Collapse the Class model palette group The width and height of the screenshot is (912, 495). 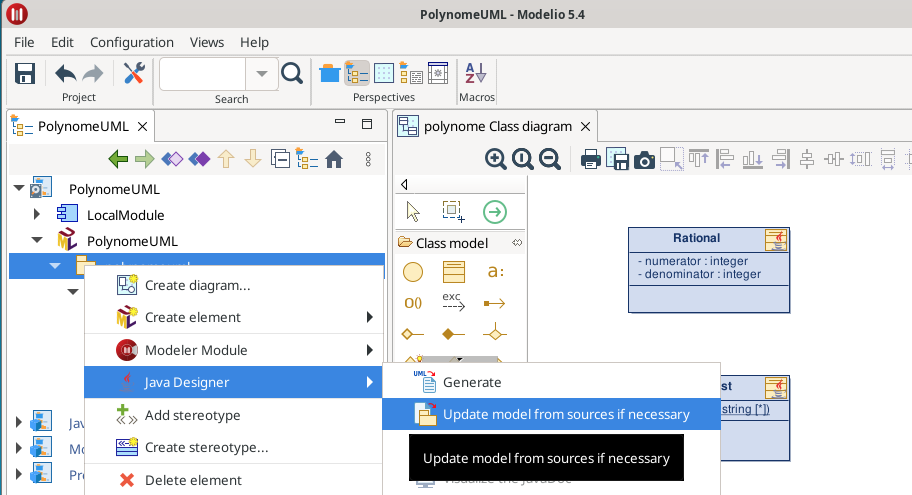(x=516, y=243)
